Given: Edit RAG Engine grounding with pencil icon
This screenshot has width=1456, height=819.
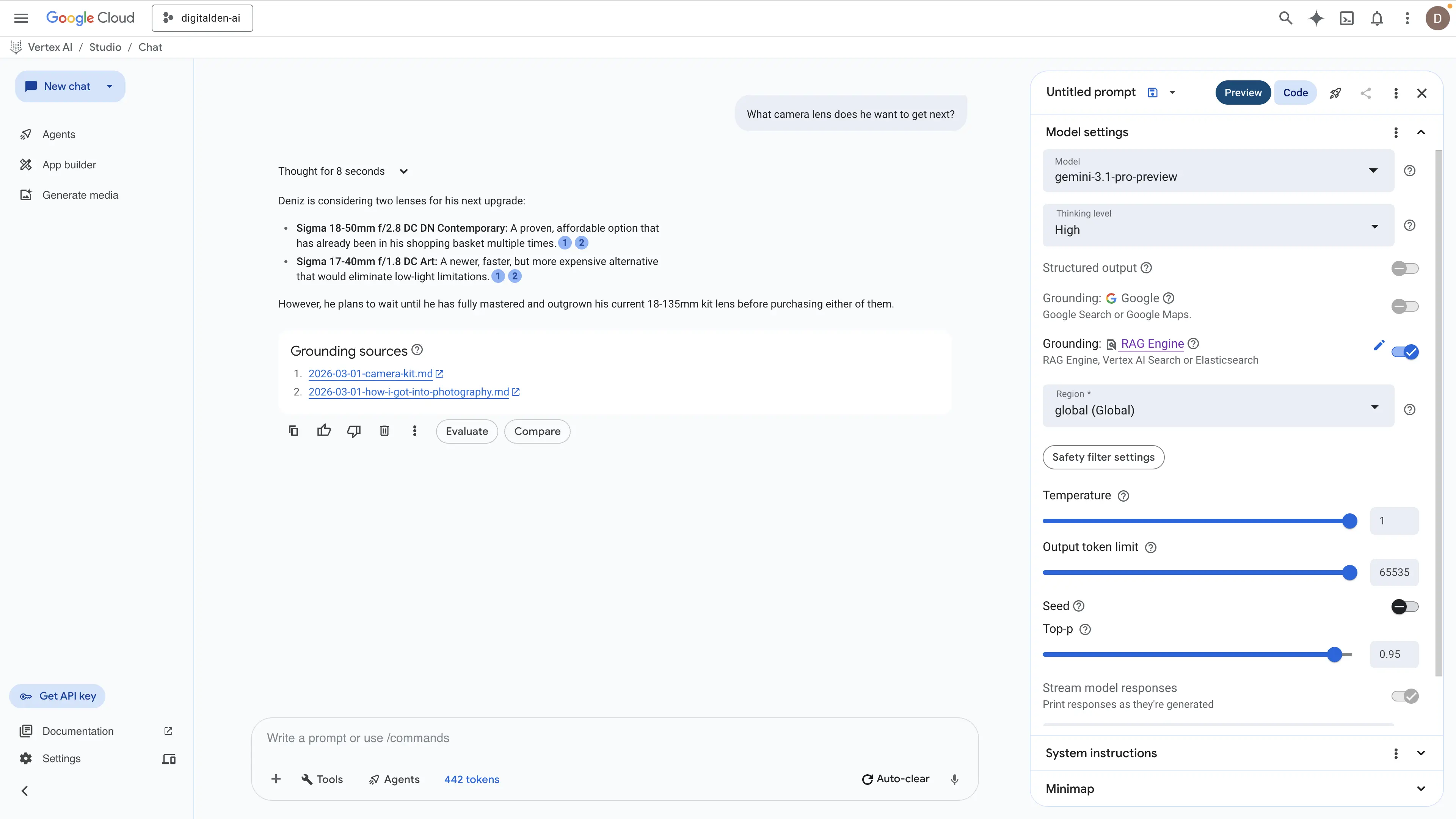Looking at the screenshot, I should pyautogui.click(x=1379, y=345).
